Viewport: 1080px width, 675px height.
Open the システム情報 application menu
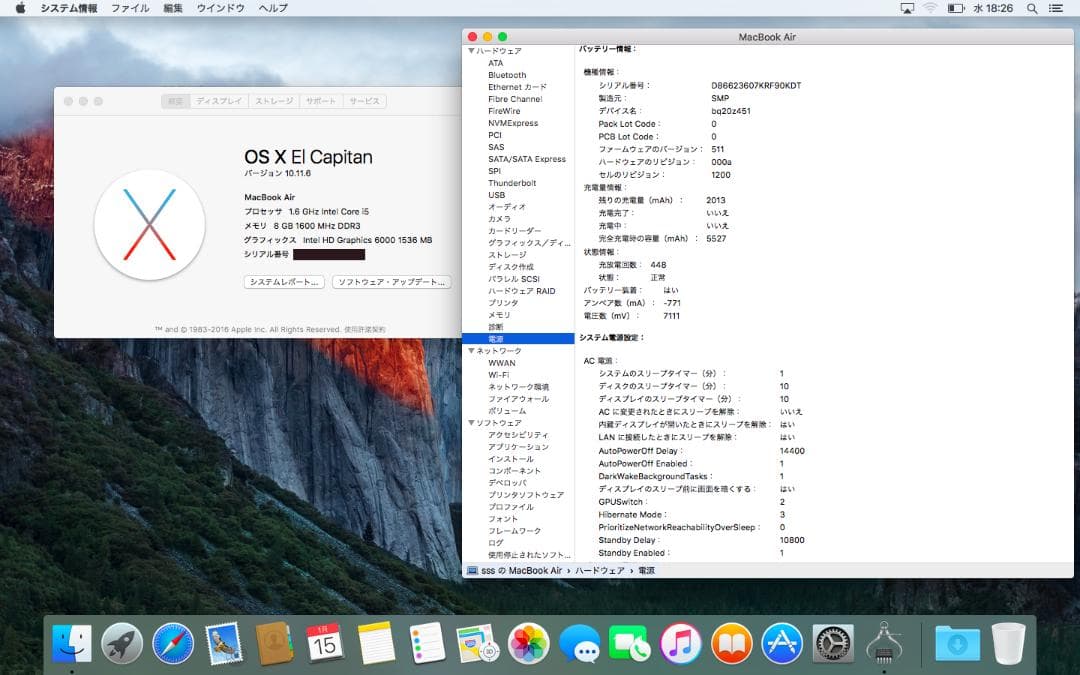(x=69, y=8)
